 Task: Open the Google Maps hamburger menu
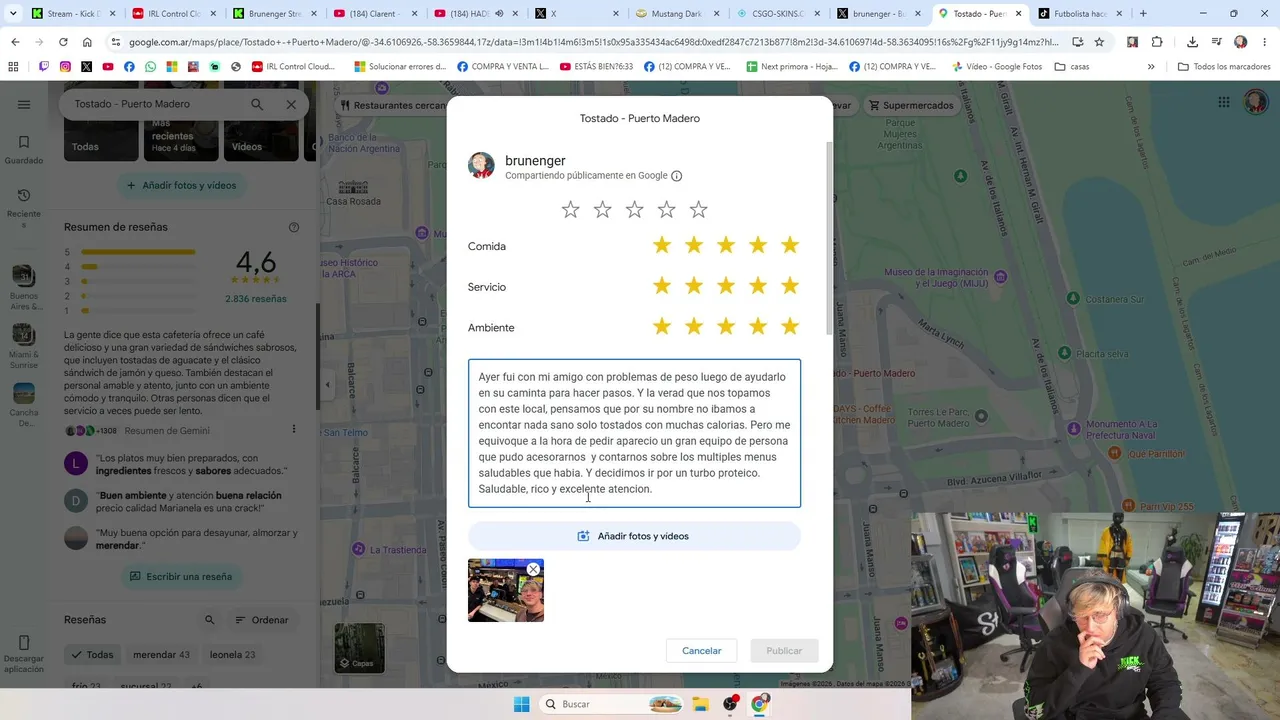click(24, 105)
